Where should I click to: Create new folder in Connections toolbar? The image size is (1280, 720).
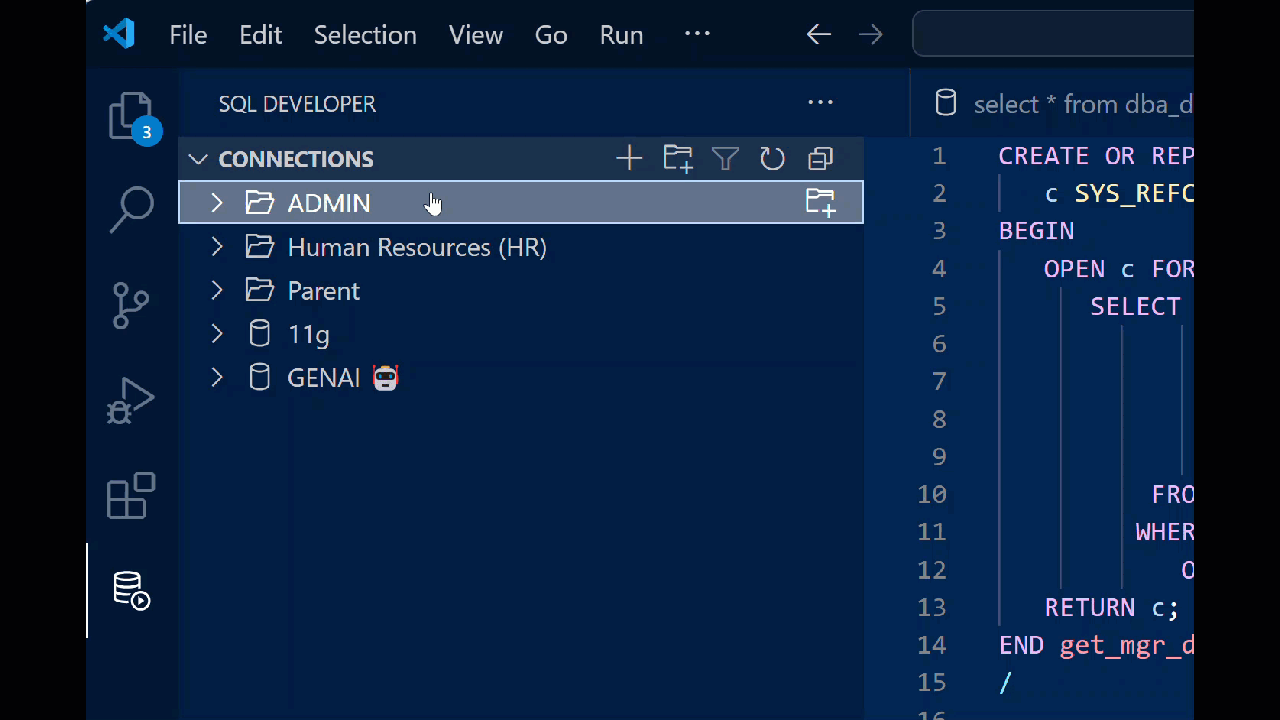coord(678,158)
